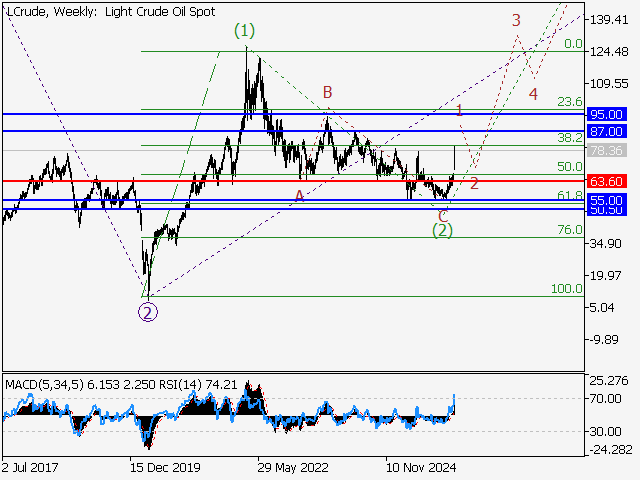Click the 78.36 current price tag
This screenshot has width=640, height=480.
point(607,150)
